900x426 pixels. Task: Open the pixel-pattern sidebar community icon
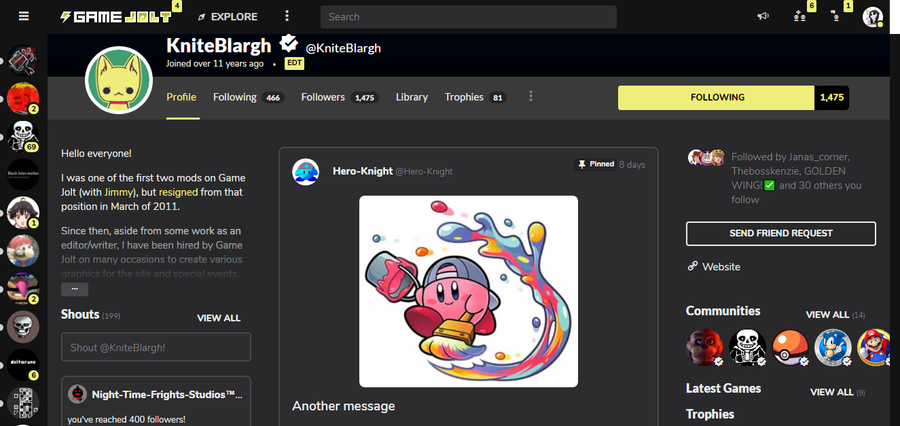tap(23, 402)
